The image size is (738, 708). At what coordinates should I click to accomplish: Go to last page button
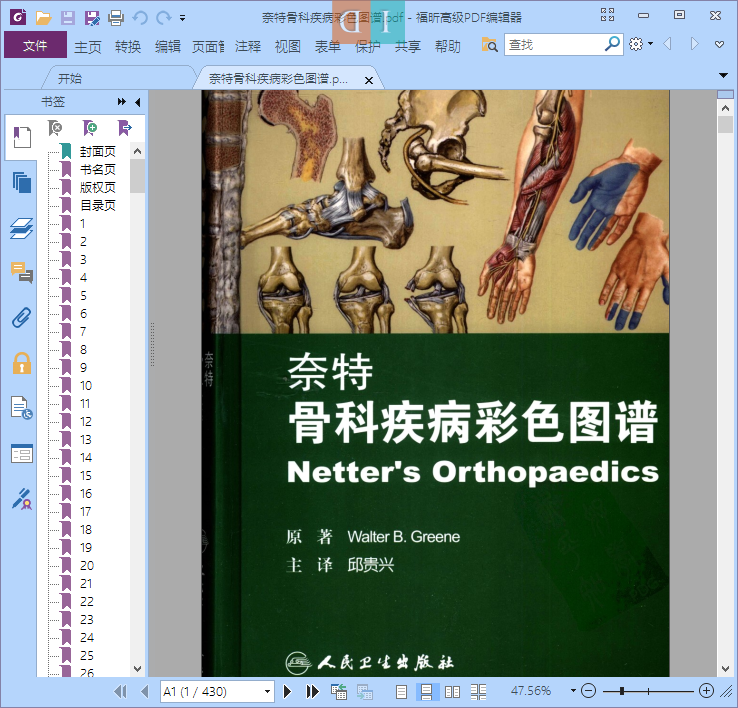313,691
